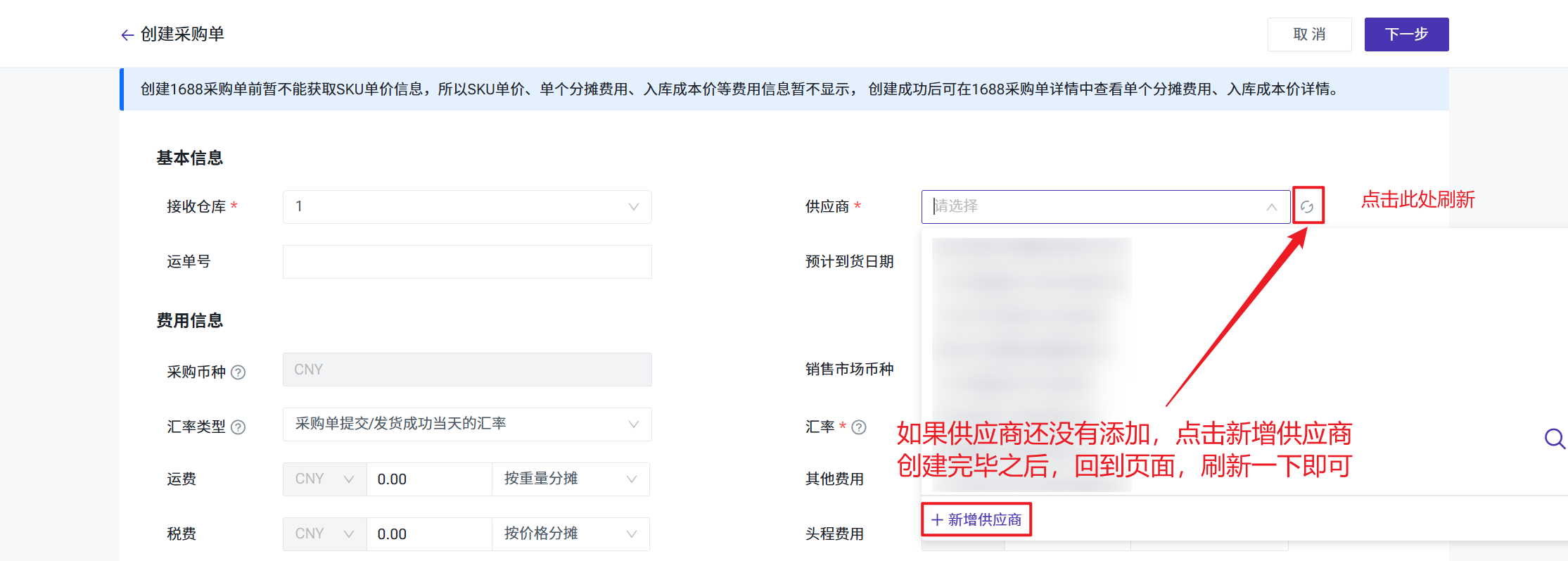Viewport: 1568px width, 561px height.
Task: Click the 头程费用 label
Action: pos(835,534)
